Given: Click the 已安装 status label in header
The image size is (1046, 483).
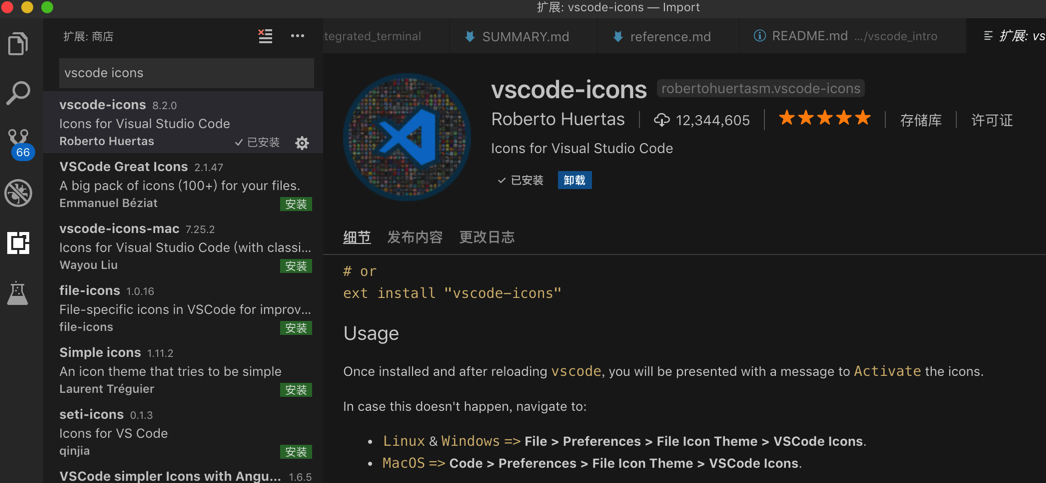Looking at the screenshot, I should click(x=520, y=180).
